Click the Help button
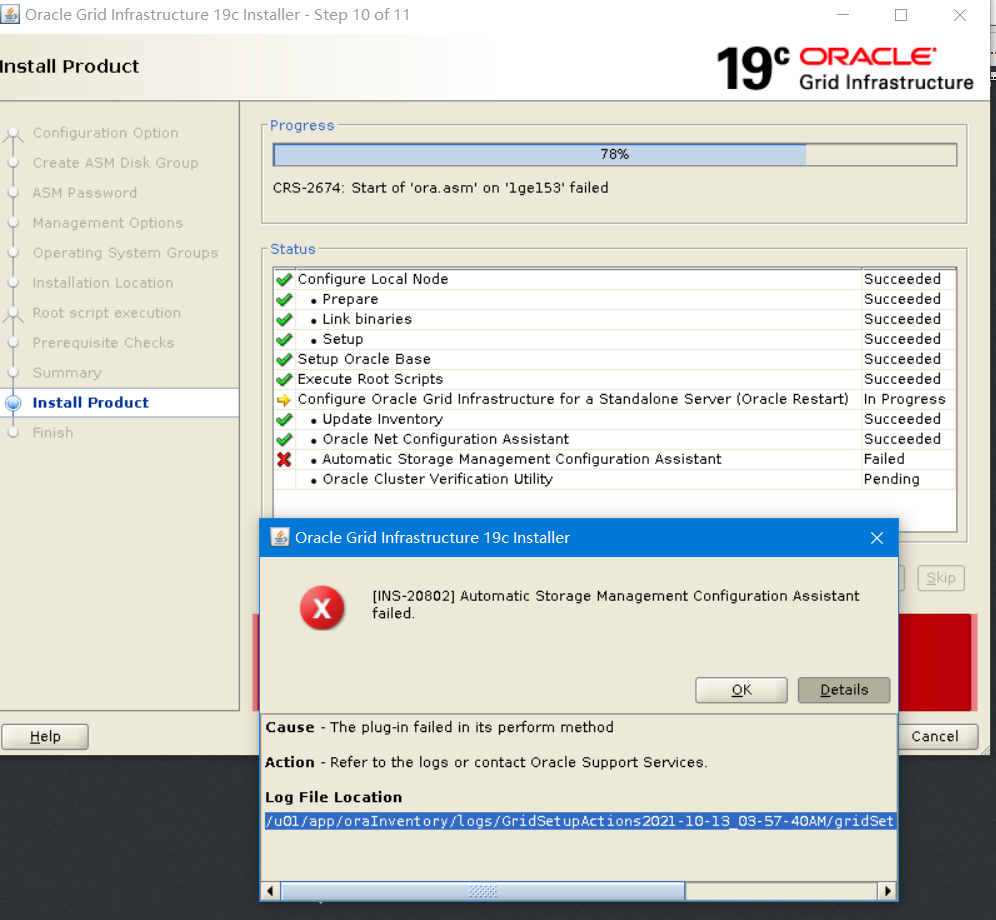 coord(45,736)
